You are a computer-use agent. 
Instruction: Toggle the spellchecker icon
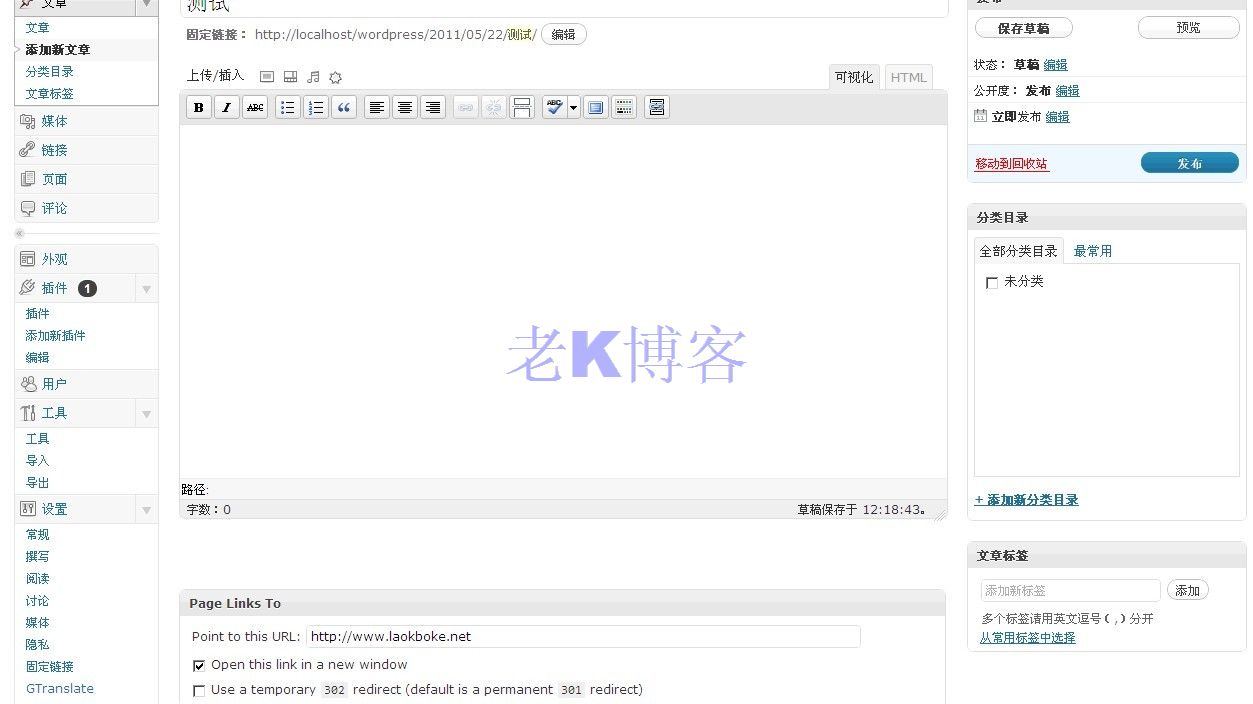(x=555, y=107)
